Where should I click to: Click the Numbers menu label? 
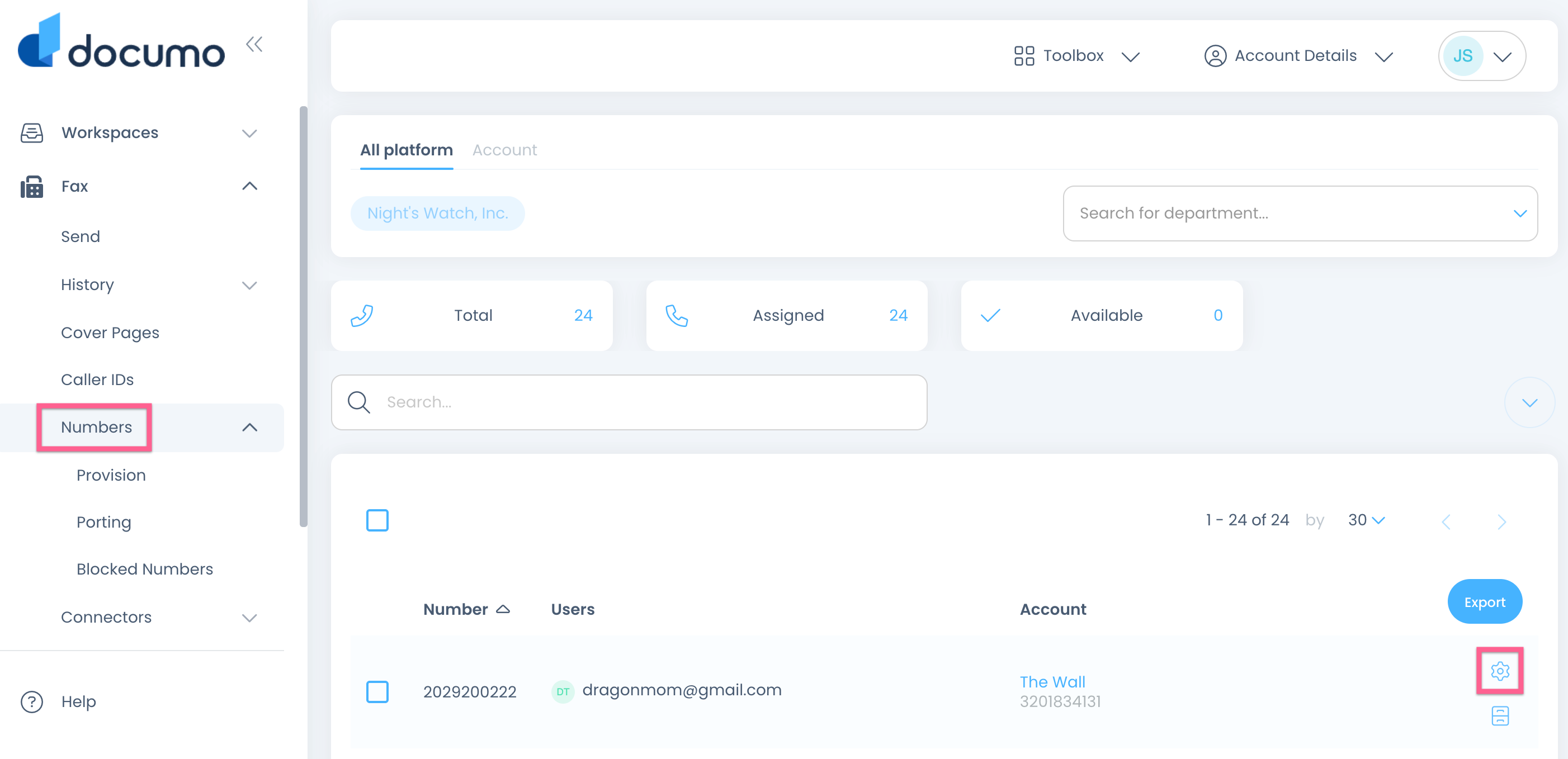coord(96,427)
